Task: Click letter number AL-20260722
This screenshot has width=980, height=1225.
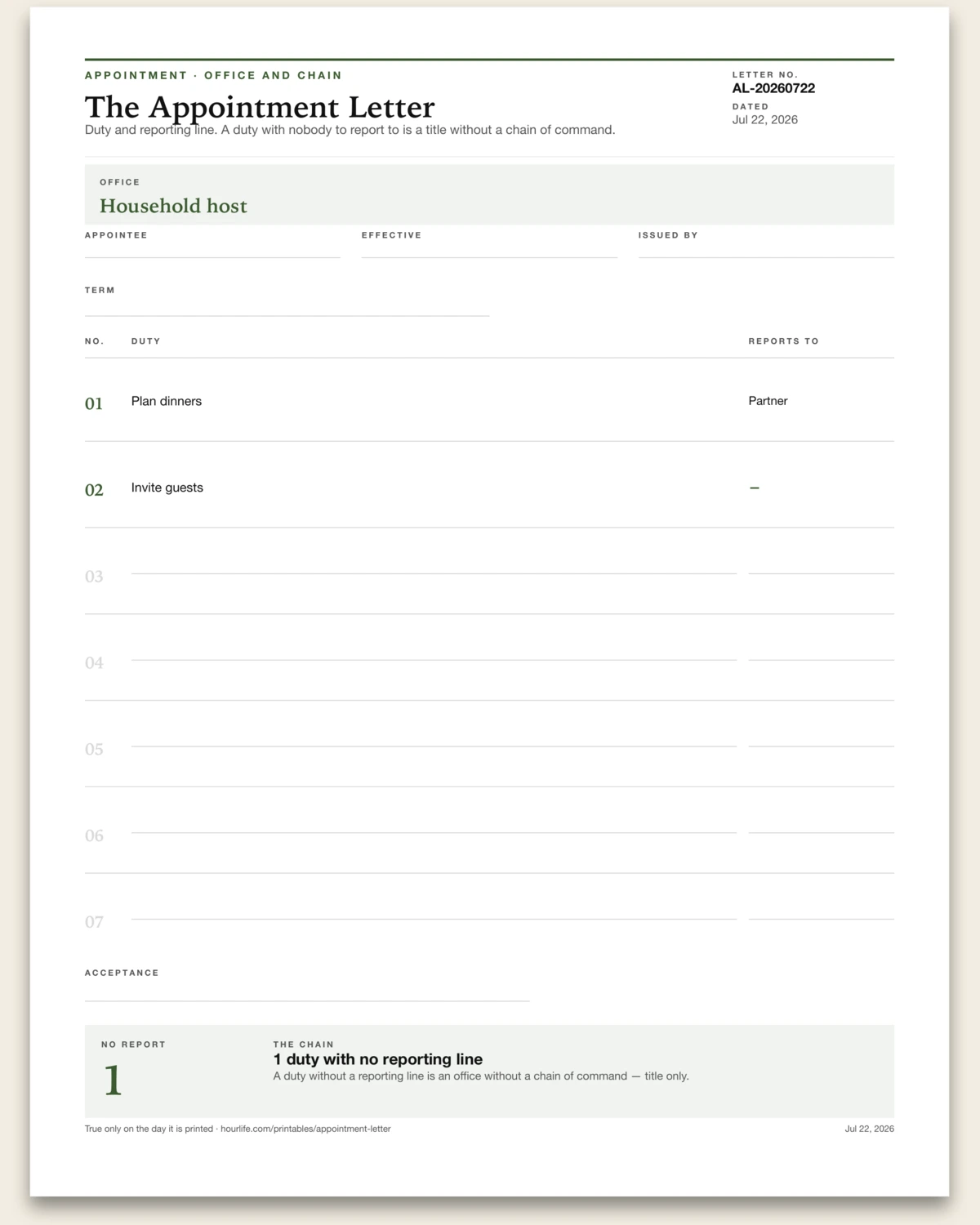Action: (x=773, y=88)
